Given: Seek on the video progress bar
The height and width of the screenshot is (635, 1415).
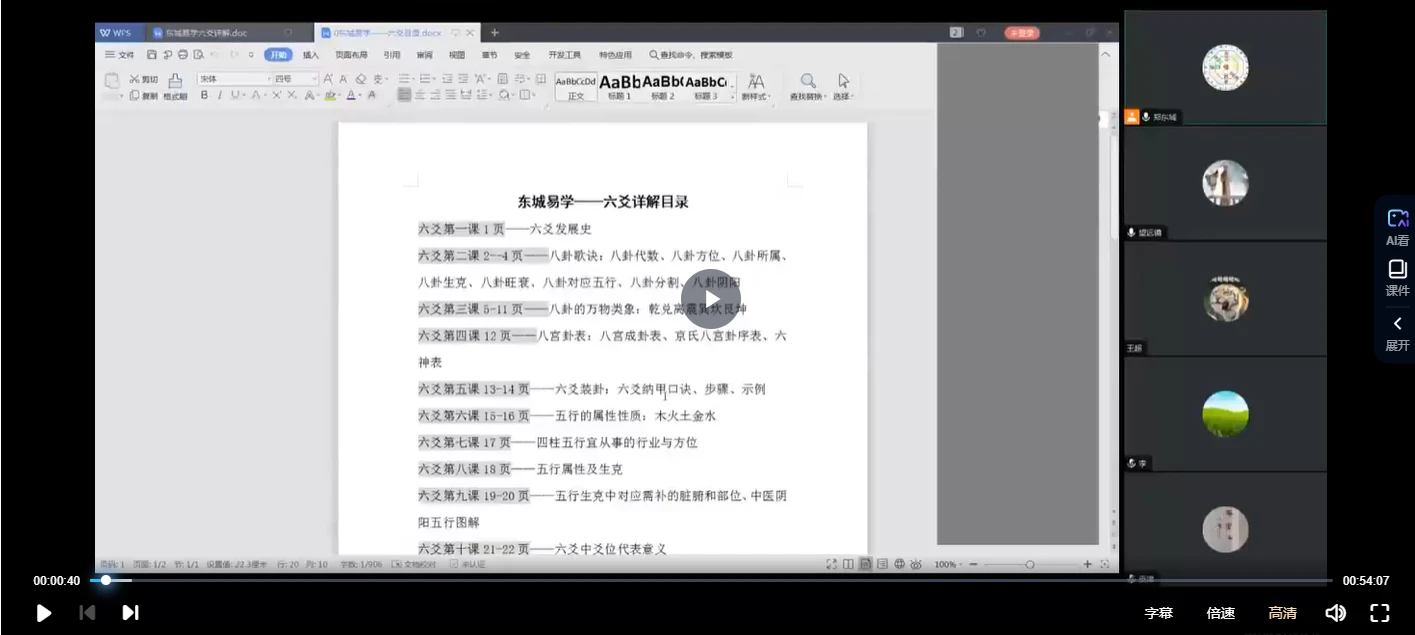Looking at the screenshot, I should click(x=711, y=580).
